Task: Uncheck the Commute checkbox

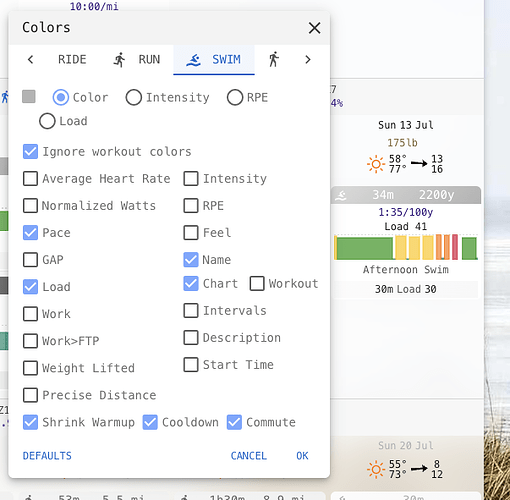Action: pyautogui.click(x=234, y=422)
